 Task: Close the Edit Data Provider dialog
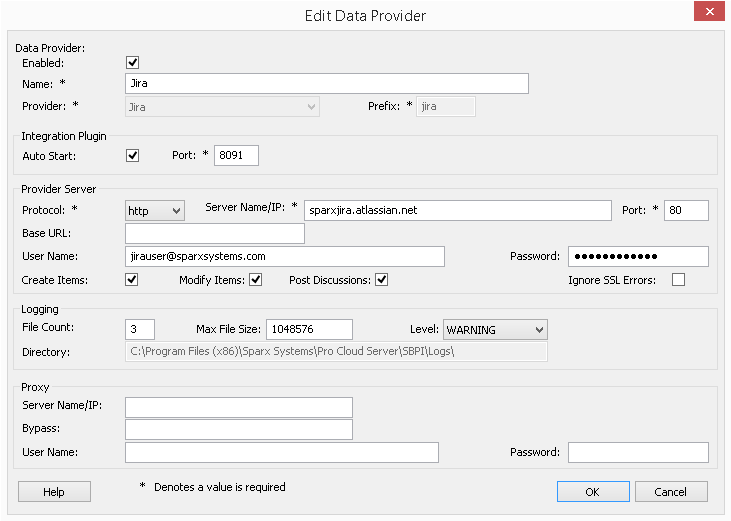(x=708, y=12)
